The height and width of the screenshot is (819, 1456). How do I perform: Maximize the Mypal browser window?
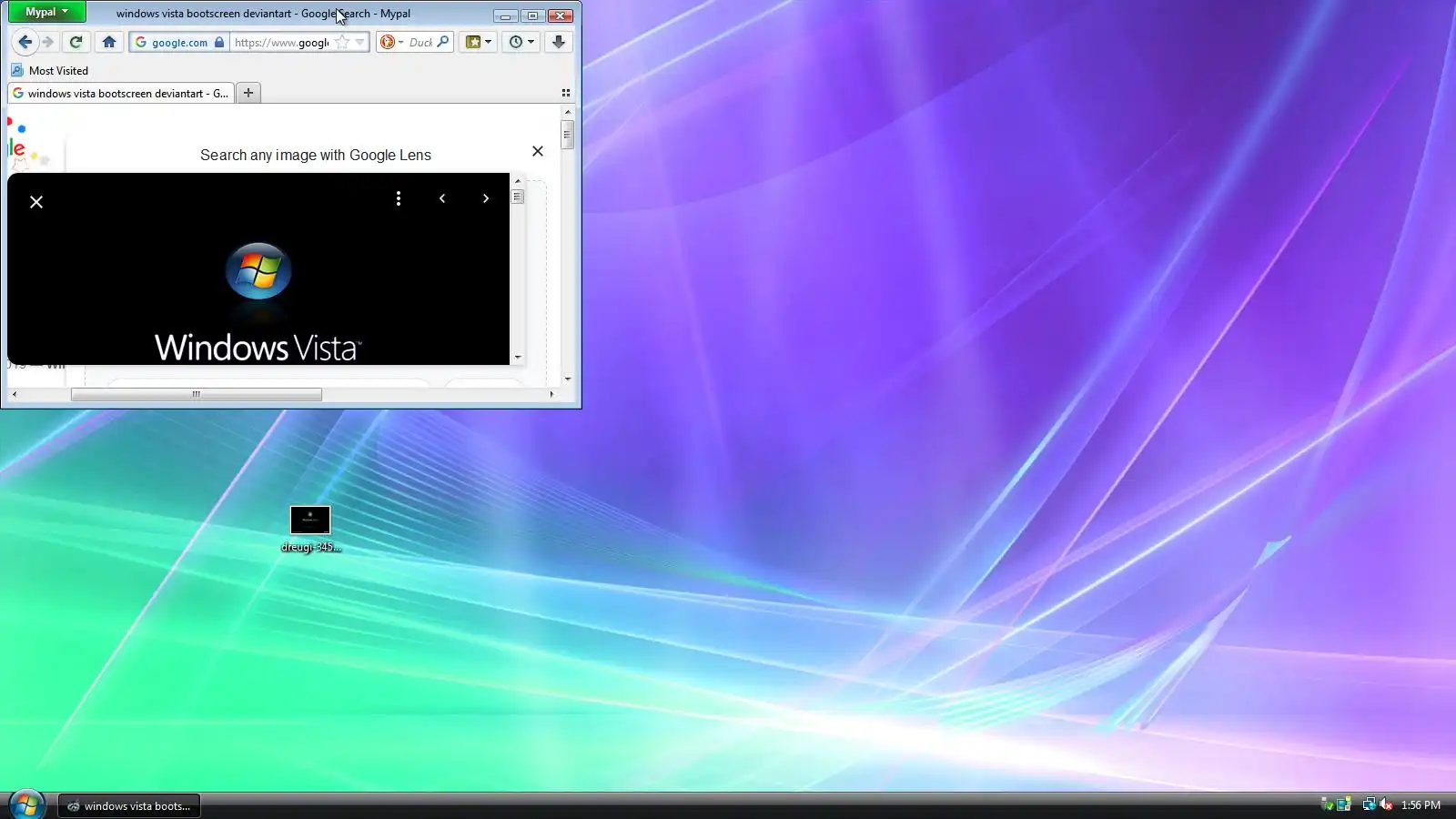tap(533, 15)
